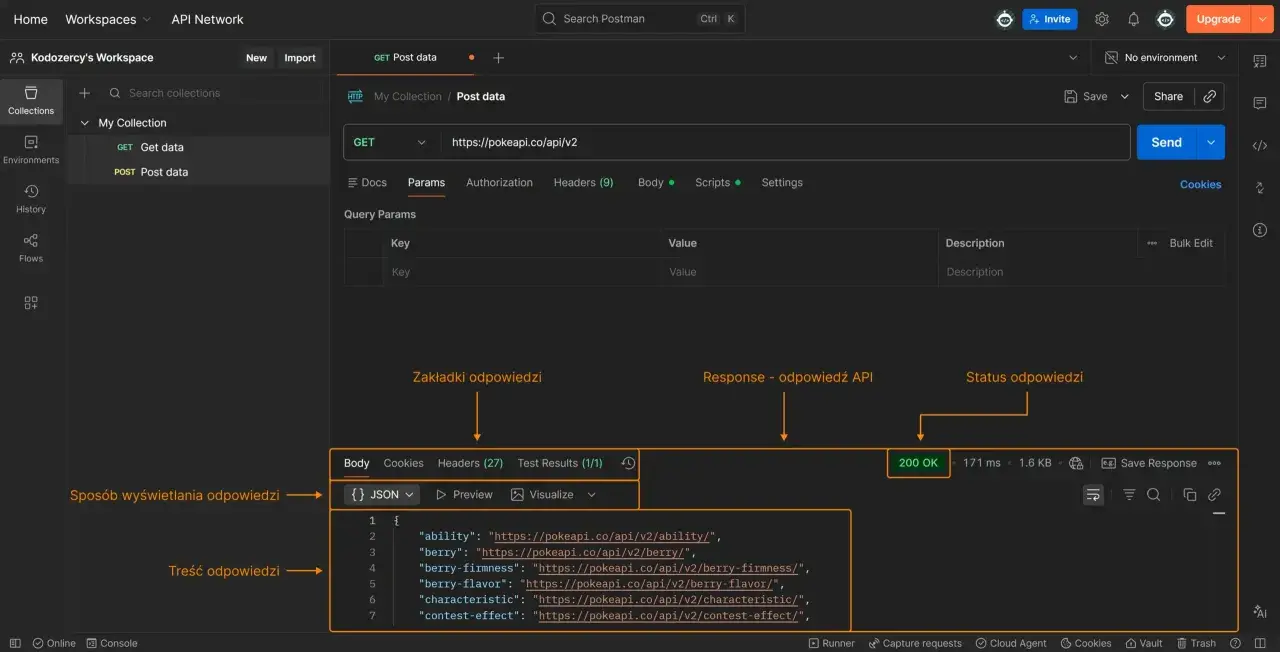Click the Send button
This screenshot has height=652, width=1280.
click(1167, 142)
